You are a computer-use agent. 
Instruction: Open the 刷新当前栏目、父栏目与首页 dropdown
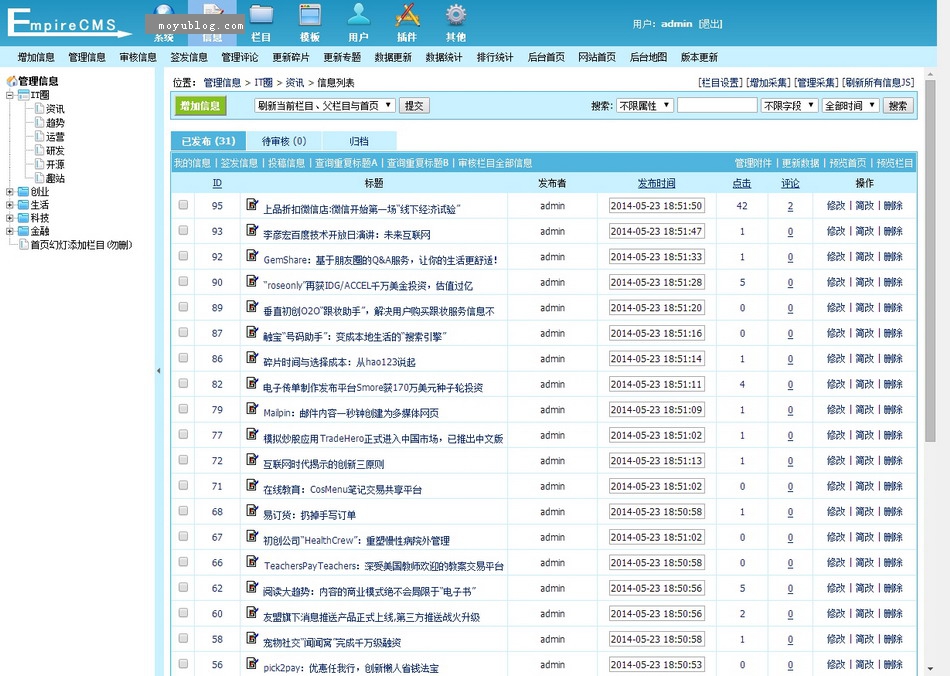325,105
